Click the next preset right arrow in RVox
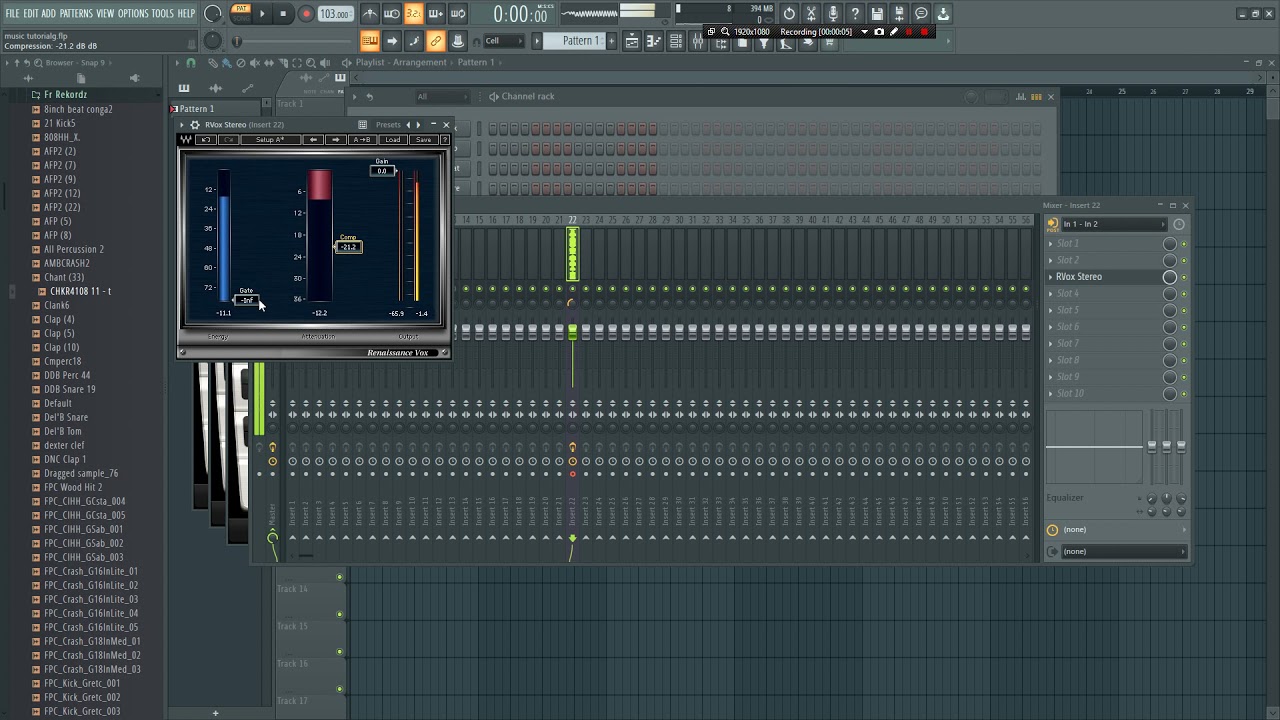This screenshot has height=720, width=1280. 419,125
